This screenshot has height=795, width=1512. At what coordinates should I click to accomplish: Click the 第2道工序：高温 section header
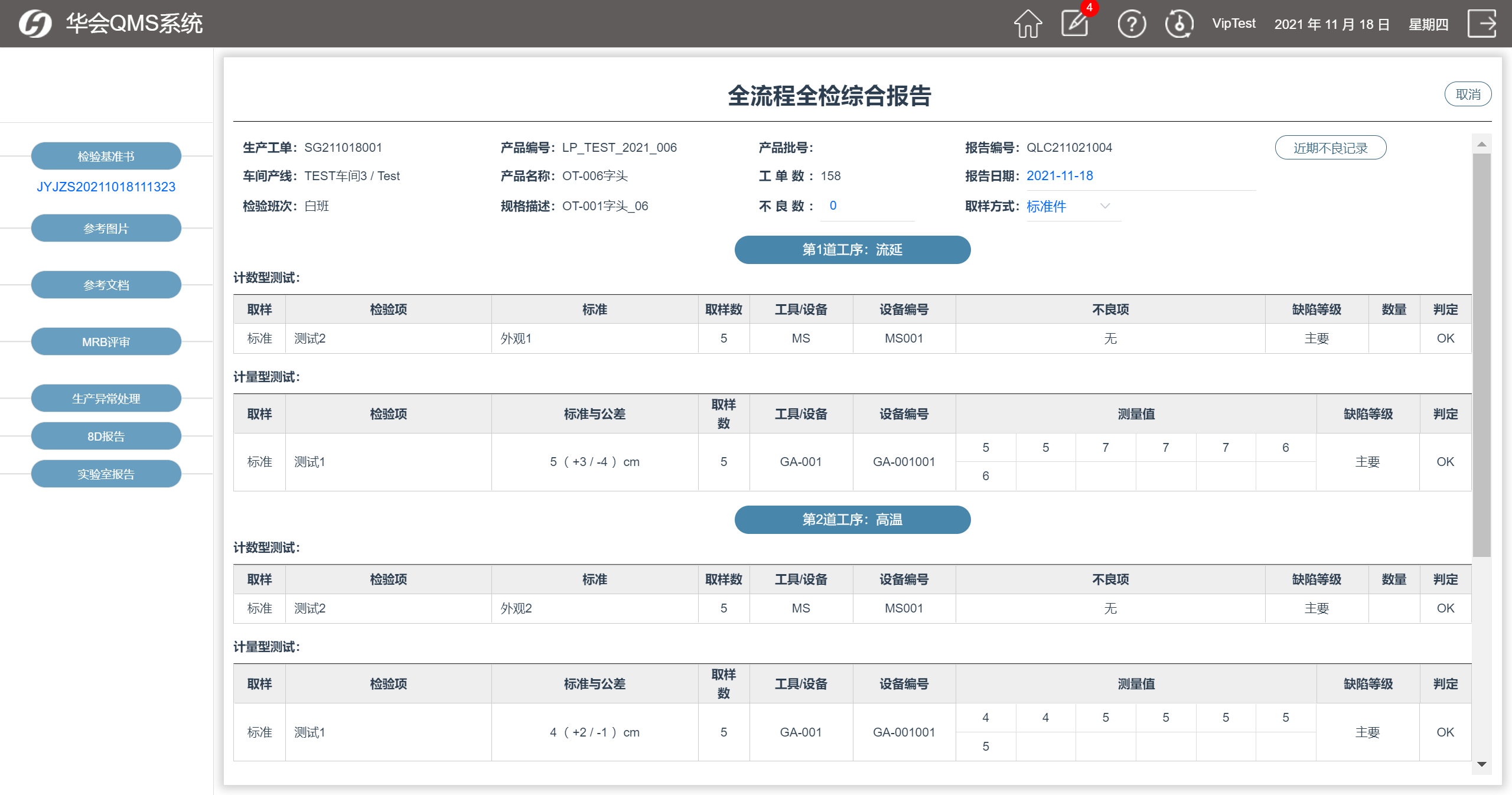coord(852,520)
